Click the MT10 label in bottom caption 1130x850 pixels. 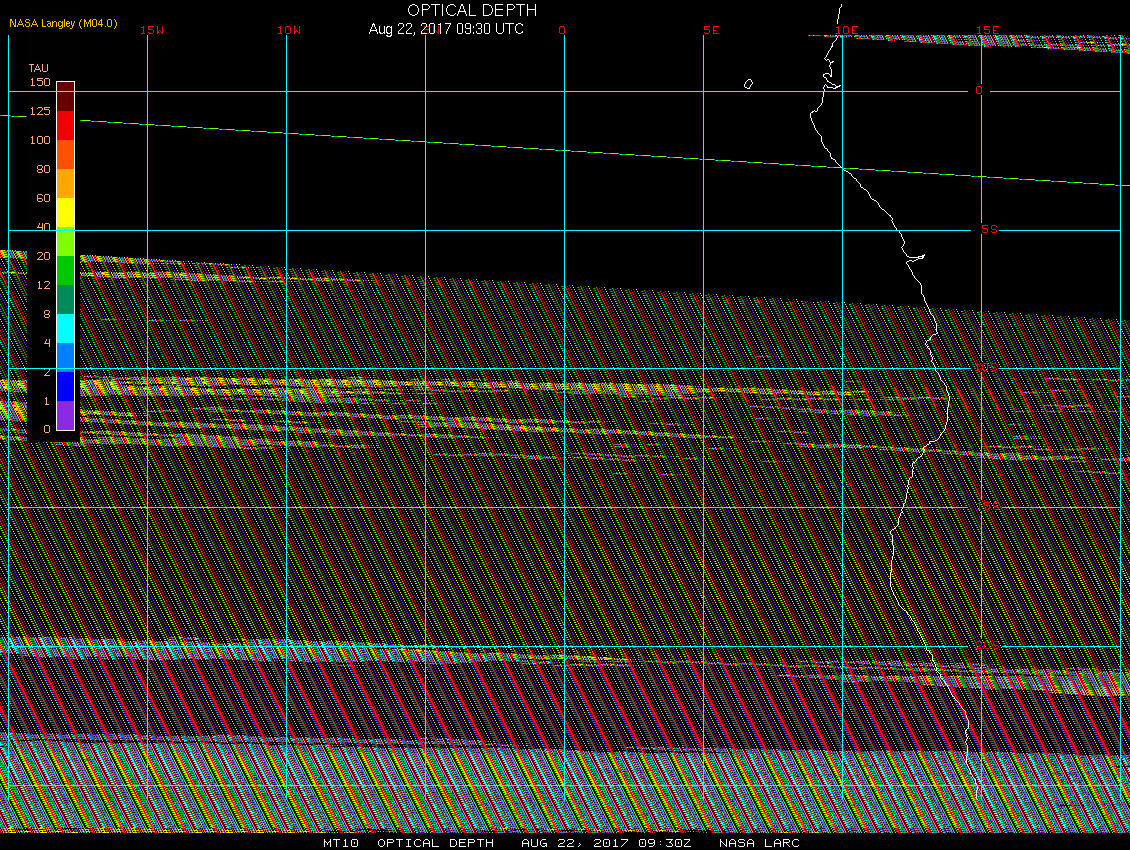coord(341,842)
